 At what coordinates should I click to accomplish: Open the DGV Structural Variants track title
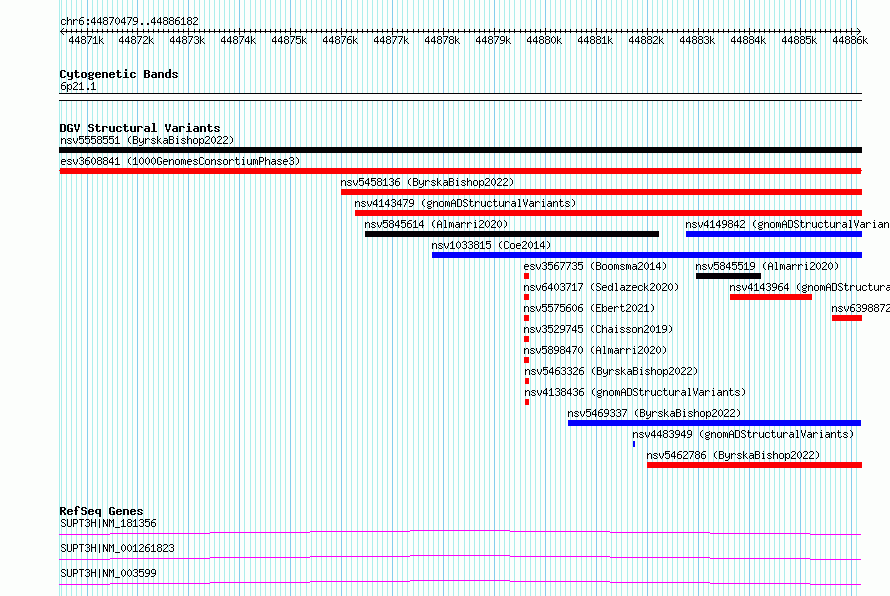140,128
